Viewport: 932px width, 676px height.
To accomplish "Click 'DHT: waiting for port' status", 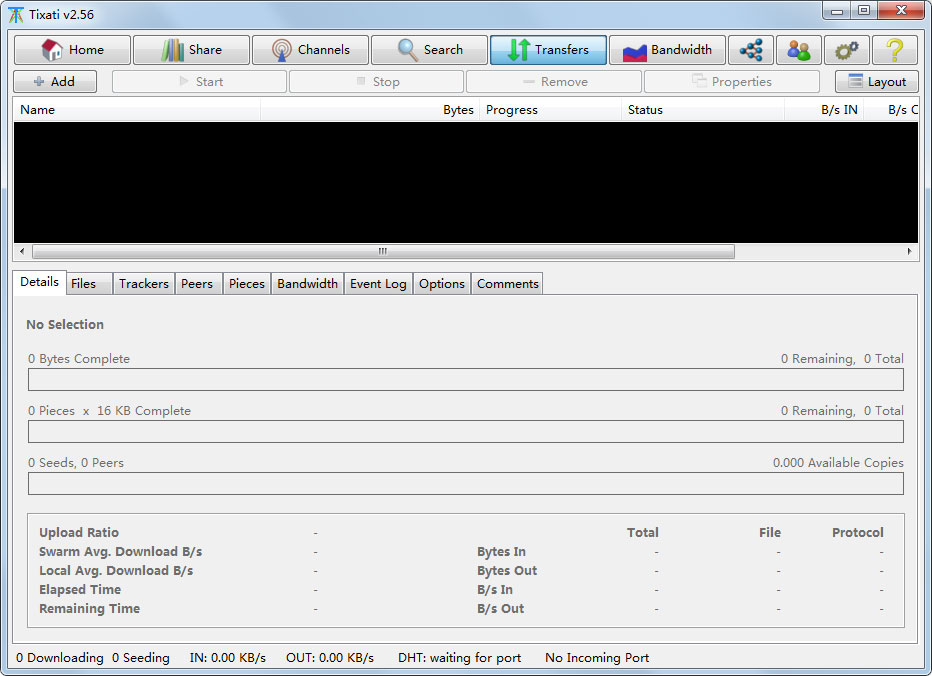I will pos(459,658).
